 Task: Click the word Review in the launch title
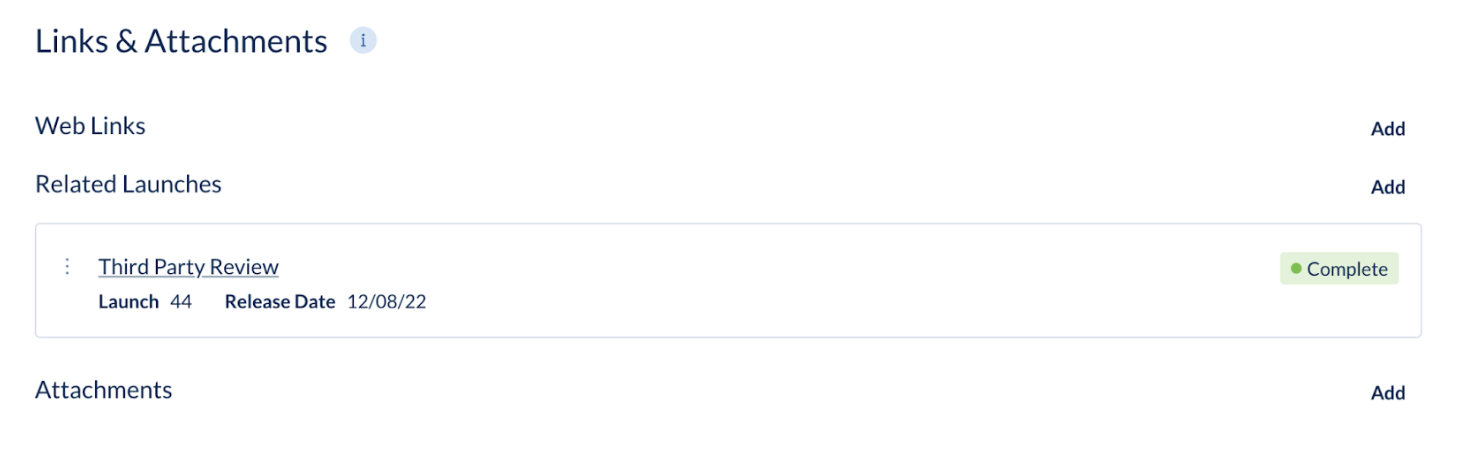point(245,267)
